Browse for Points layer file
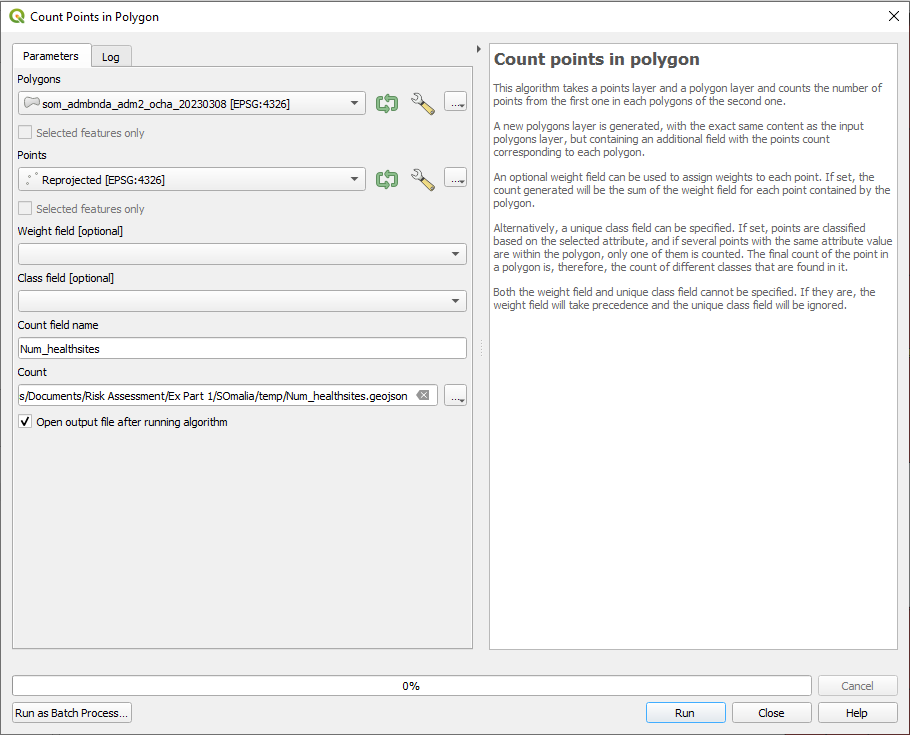The image size is (910, 735). [x=455, y=179]
